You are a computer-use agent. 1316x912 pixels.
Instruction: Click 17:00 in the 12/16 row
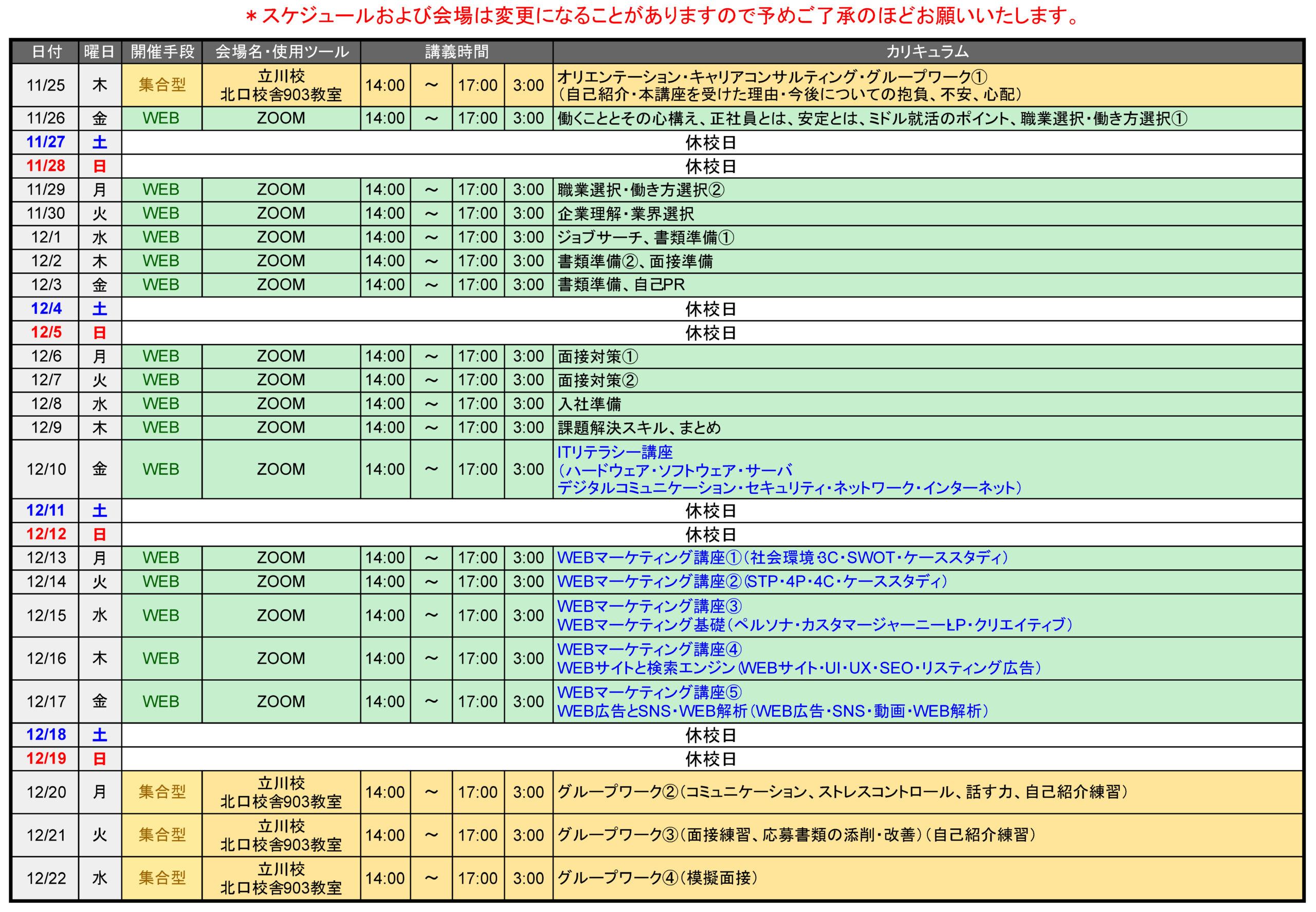point(478,659)
